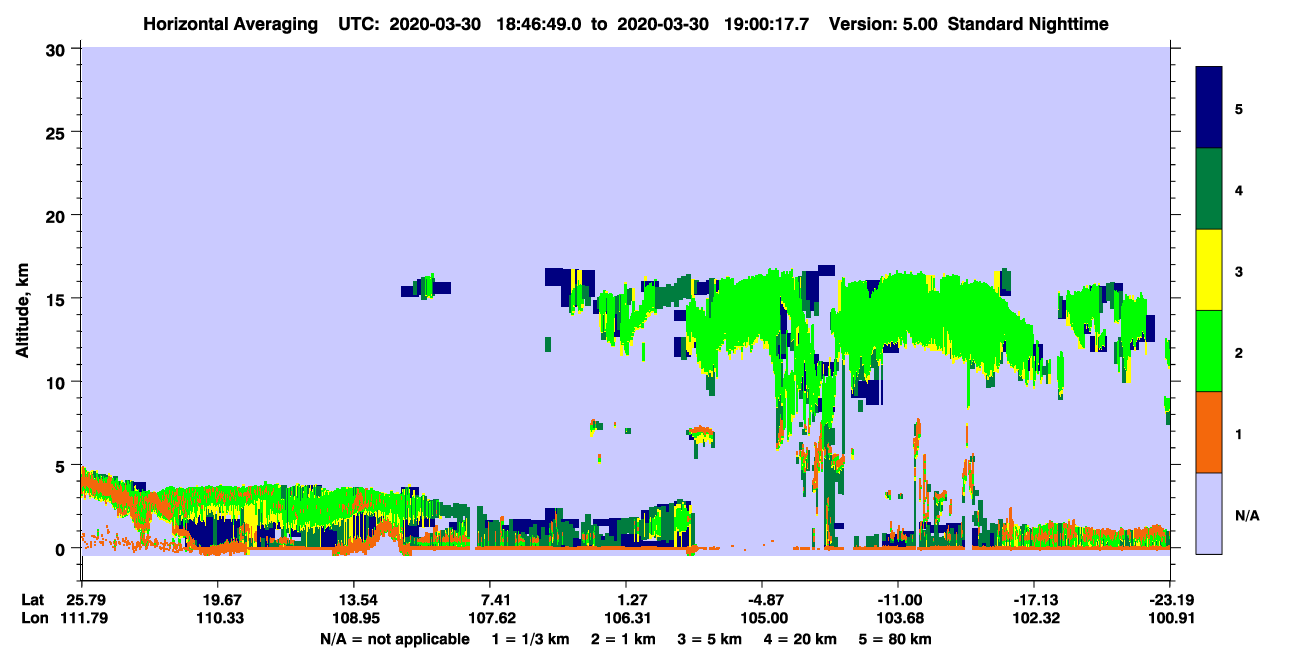Image resolution: width=1300 pixels, height=667 pixels.
Task: Click the y-axis tick label 15
Action: coord(58,299)
